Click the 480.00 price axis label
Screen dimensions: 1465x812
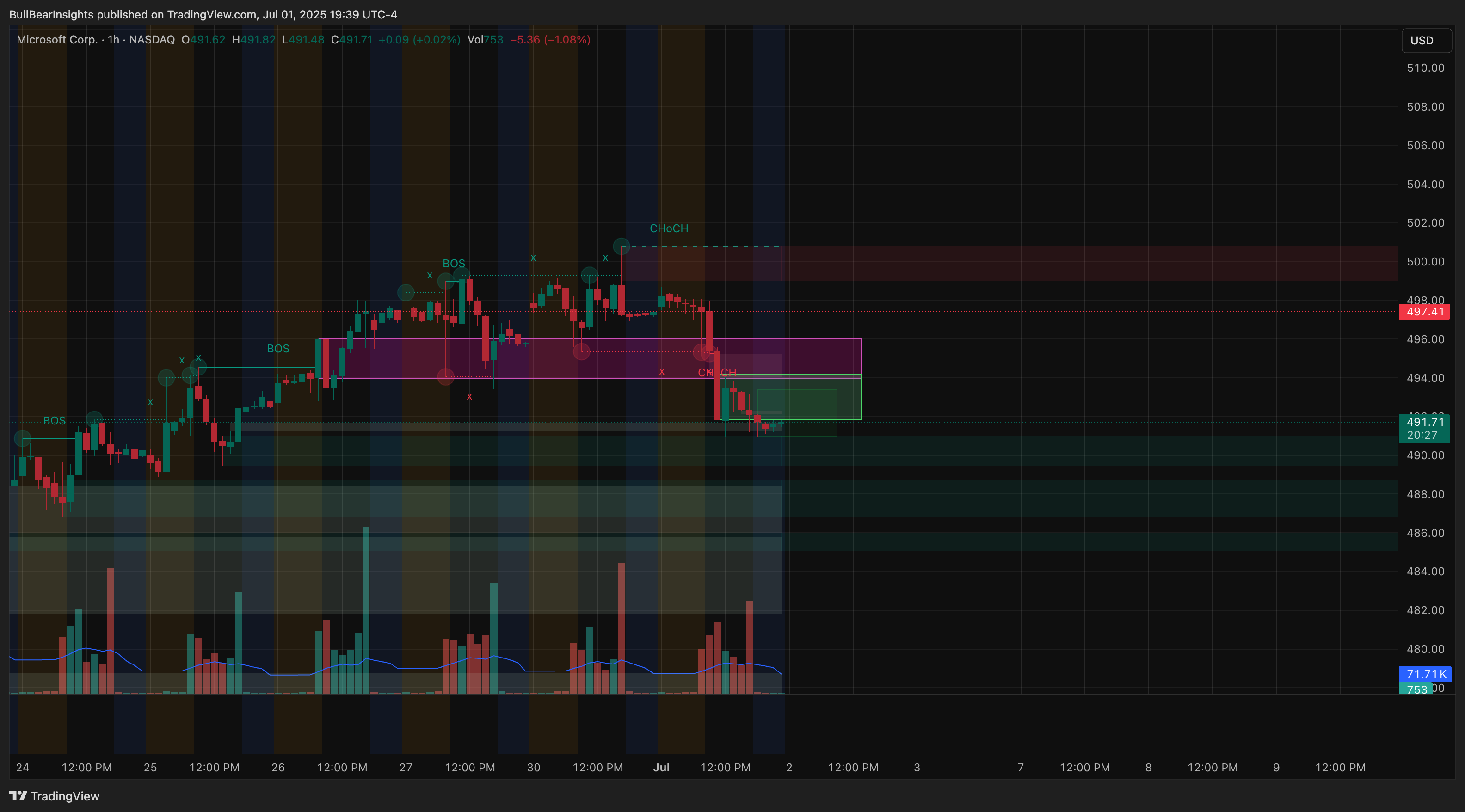[x=1425, y=649]
